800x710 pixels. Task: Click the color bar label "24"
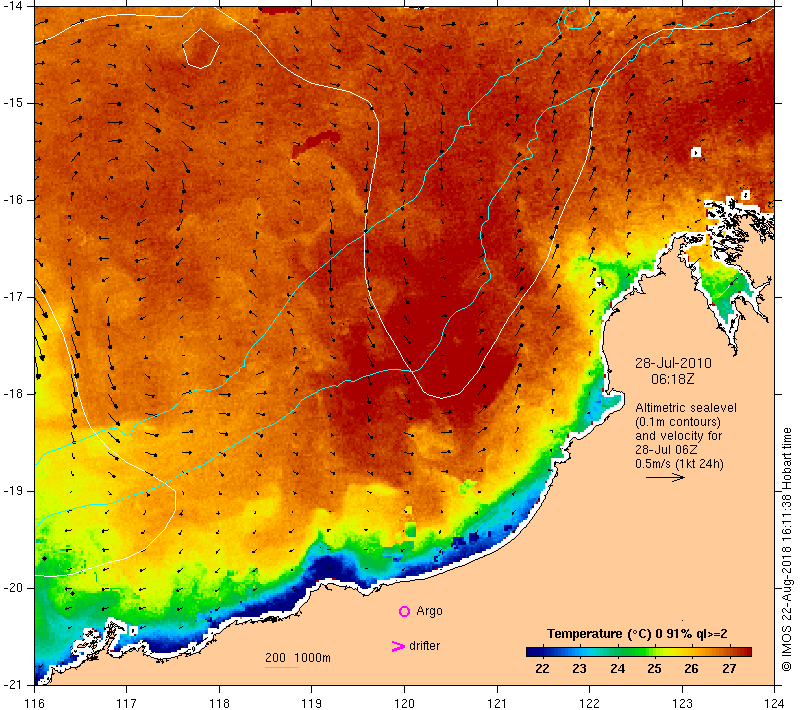617,669
